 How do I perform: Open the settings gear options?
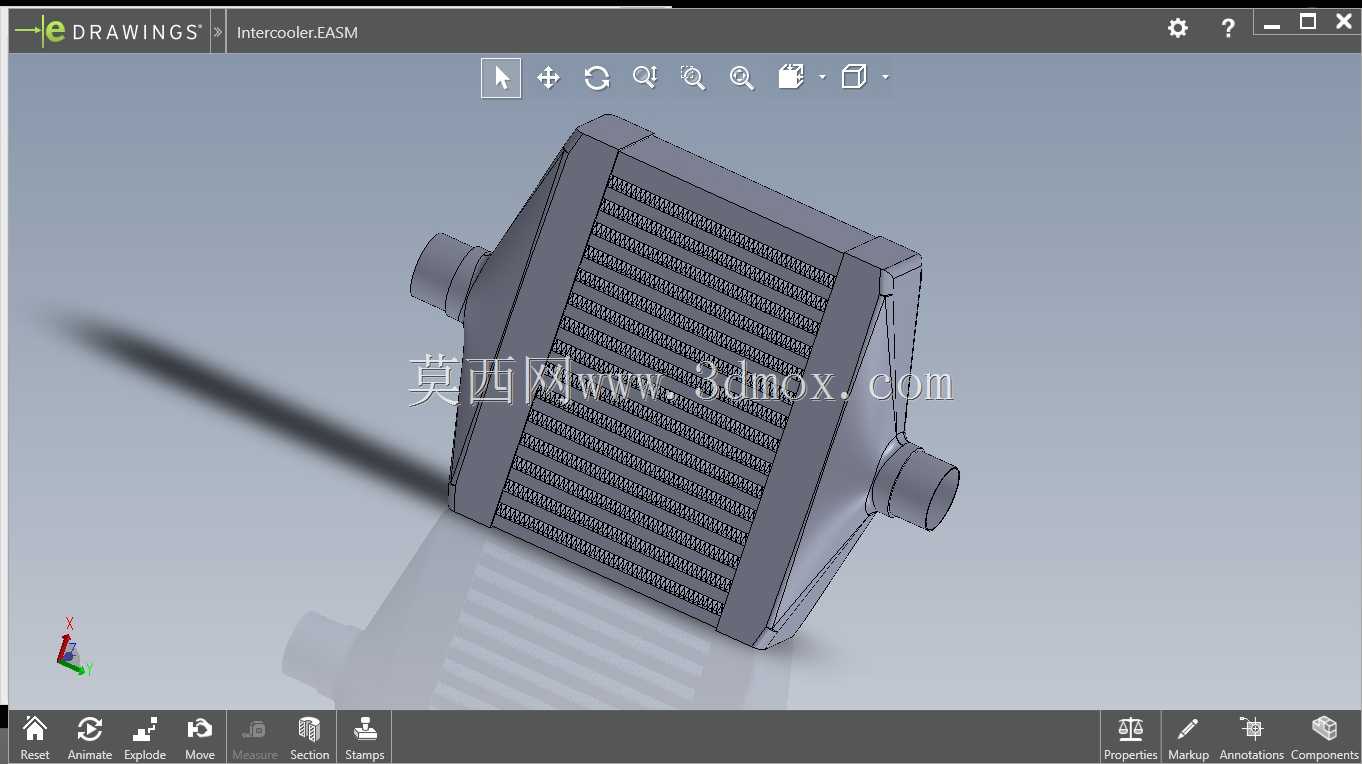click(x=1178, y=28)
